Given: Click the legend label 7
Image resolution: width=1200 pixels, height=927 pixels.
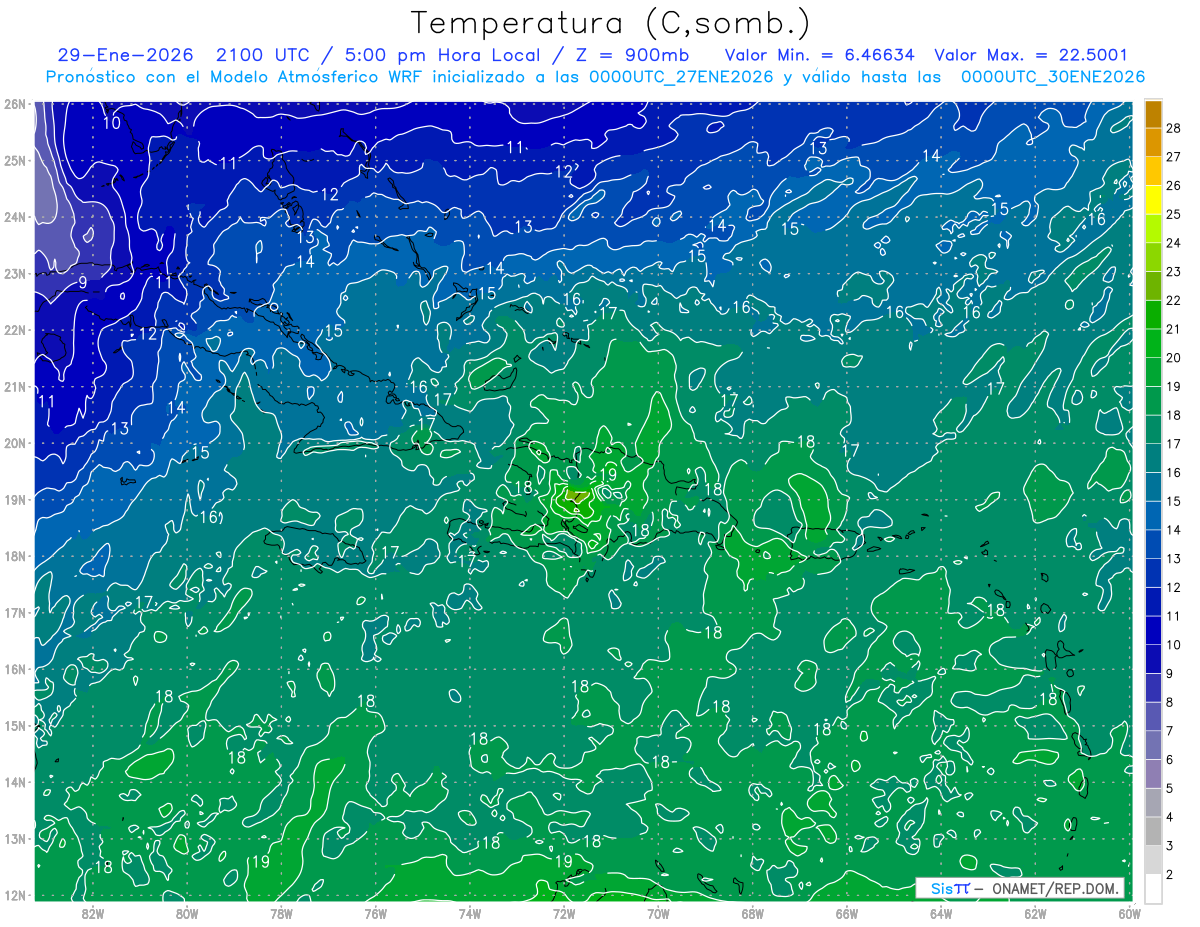Looking at the screenshot, I should click(1171, 732).
